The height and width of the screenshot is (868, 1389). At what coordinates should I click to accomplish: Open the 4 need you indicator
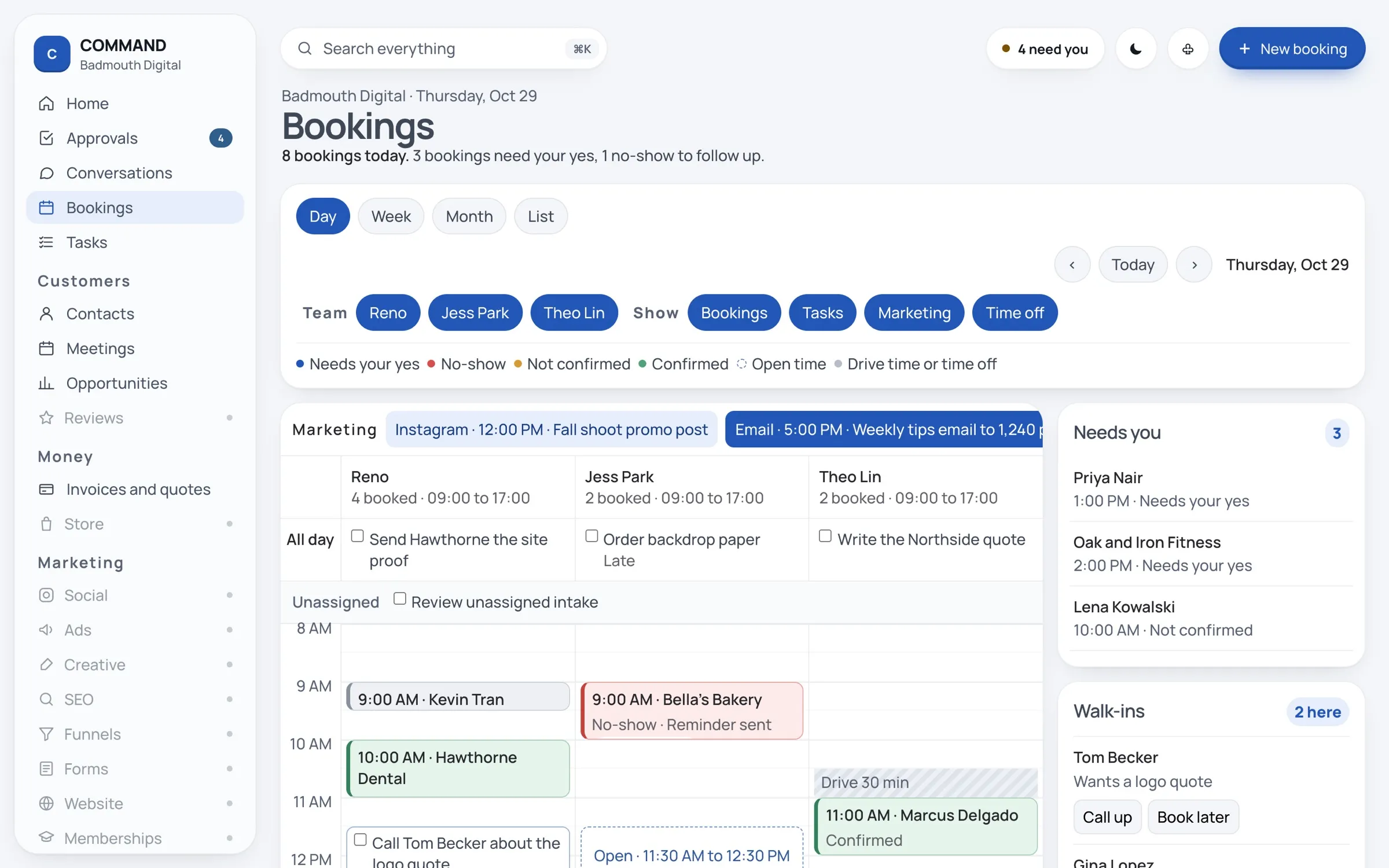1045,49
